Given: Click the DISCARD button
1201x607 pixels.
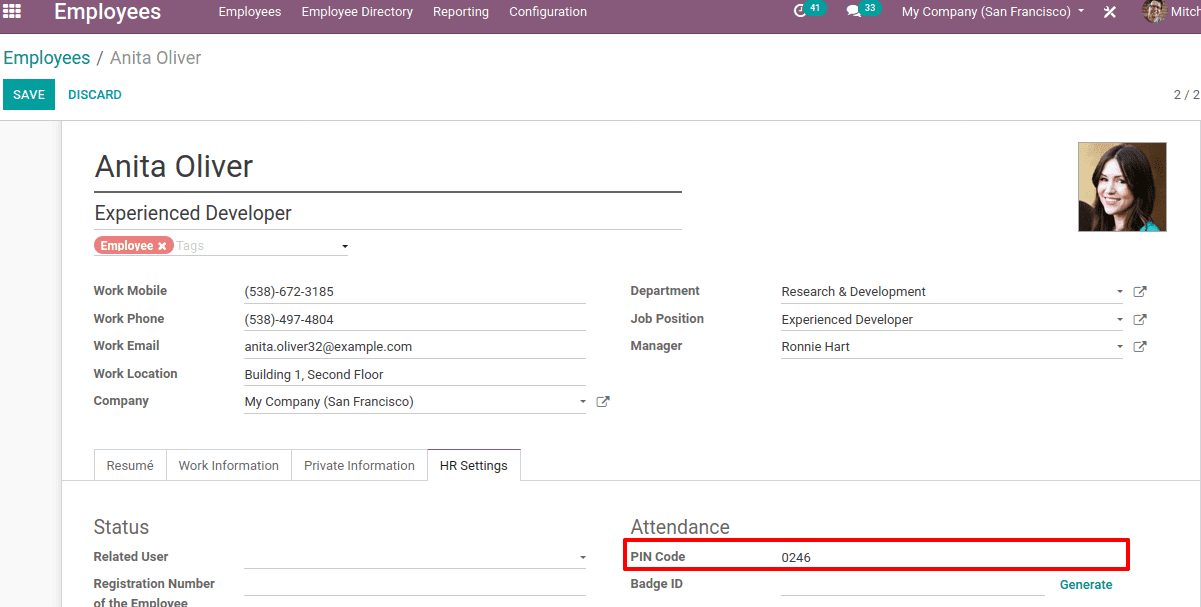Looking at the screenshot, I should coord(95,94).
